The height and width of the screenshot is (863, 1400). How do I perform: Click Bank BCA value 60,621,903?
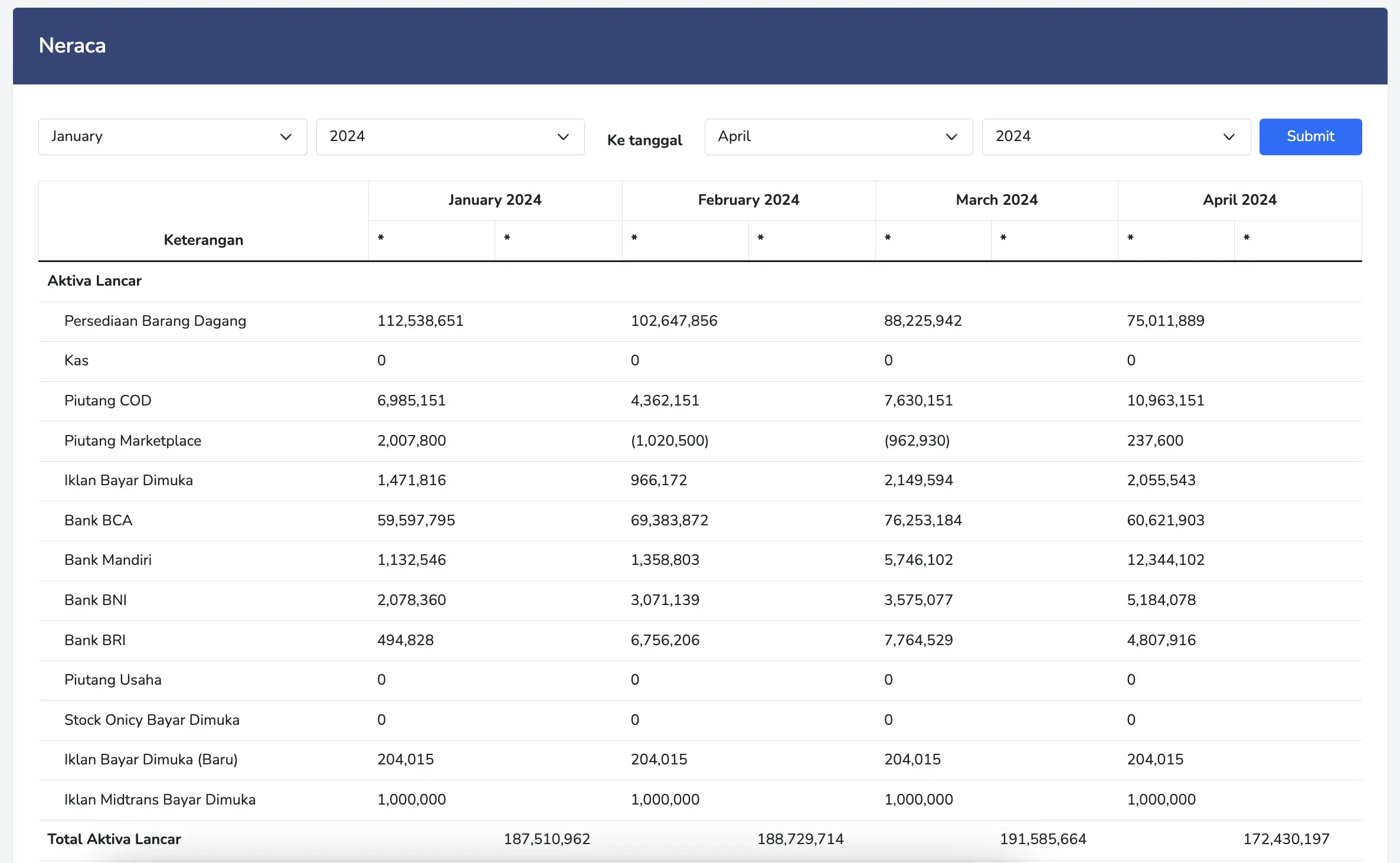click(x=1166, y=521)
